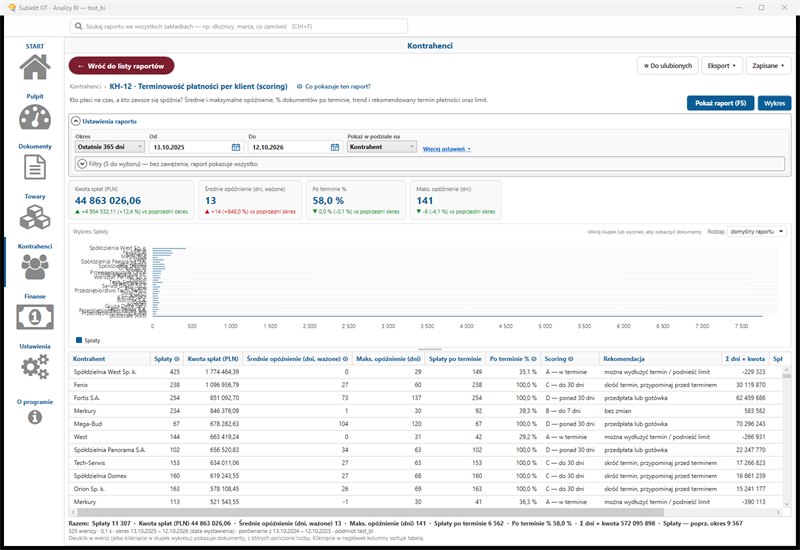The height and width of the screenshot is (550, 800).
Task: Open the Zapisane dropdown menu
Action: pyautogui.click(x=768, y=66)
